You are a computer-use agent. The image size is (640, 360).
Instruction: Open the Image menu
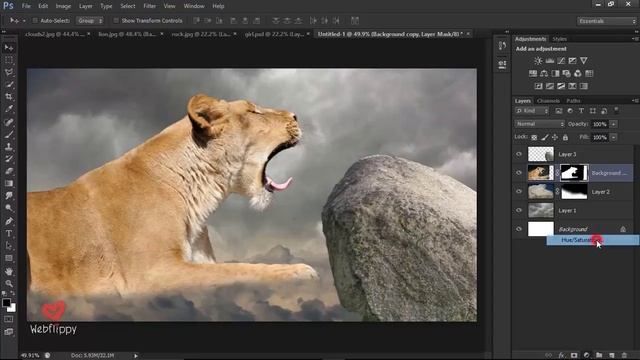tap(63, 6)
